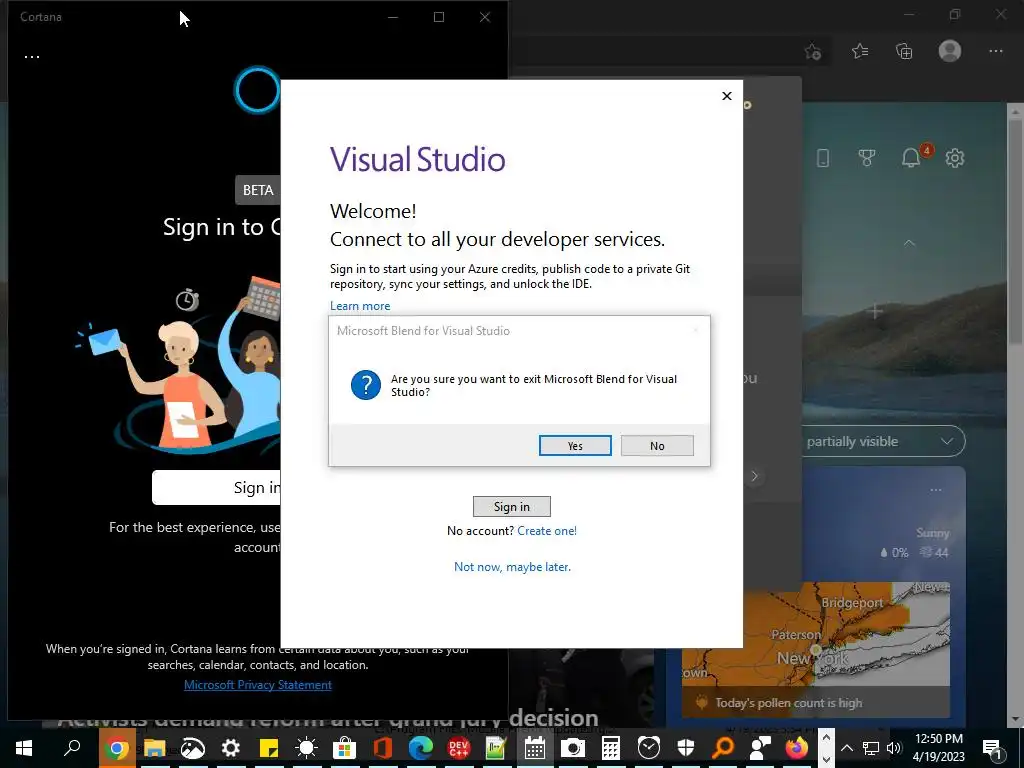Open File Explorer from taskbar
The image size is (1024, 768).
coord(155,748)
